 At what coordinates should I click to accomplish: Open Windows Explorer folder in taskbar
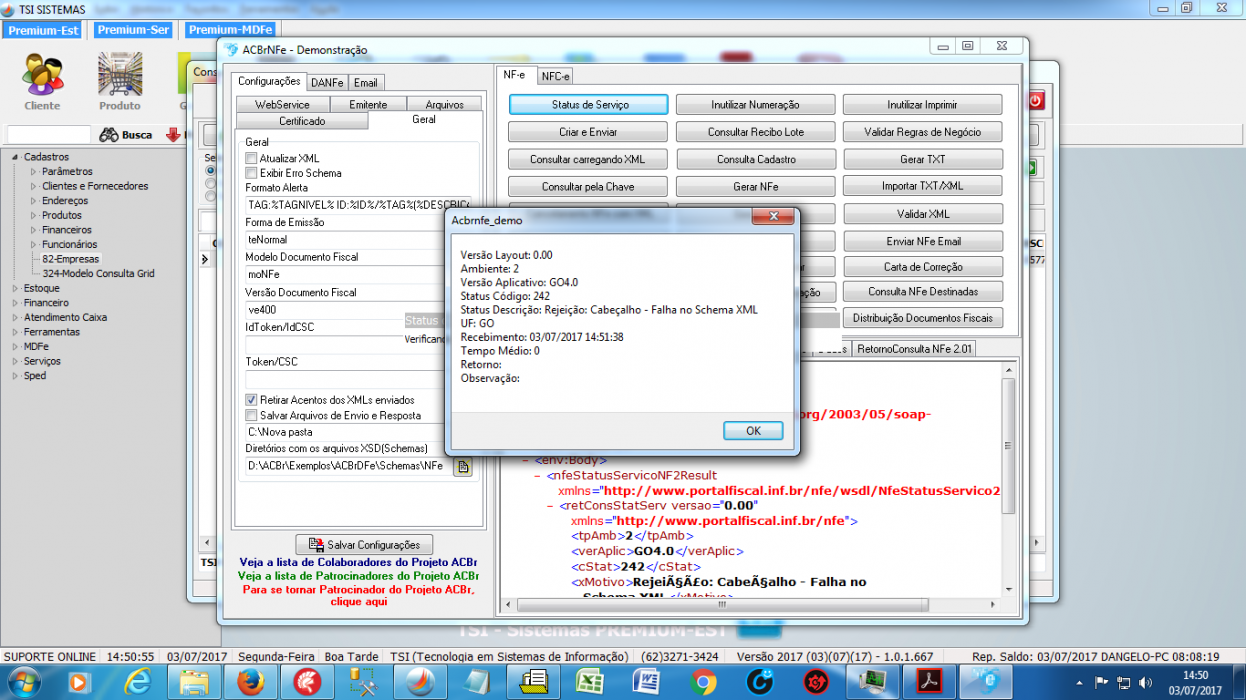[x=193, y=683]
